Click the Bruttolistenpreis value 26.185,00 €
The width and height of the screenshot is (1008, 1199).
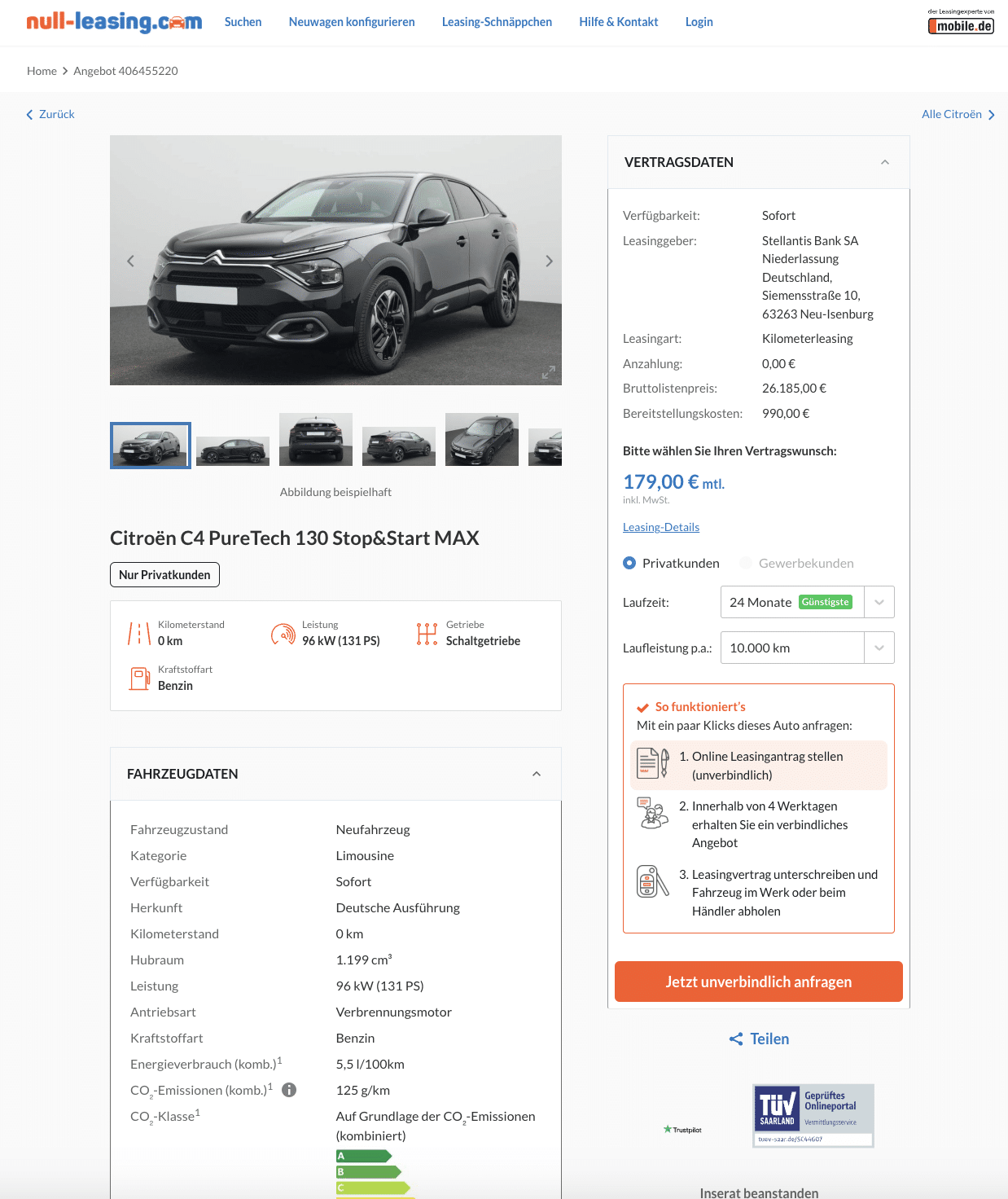[x=794, y=389]
